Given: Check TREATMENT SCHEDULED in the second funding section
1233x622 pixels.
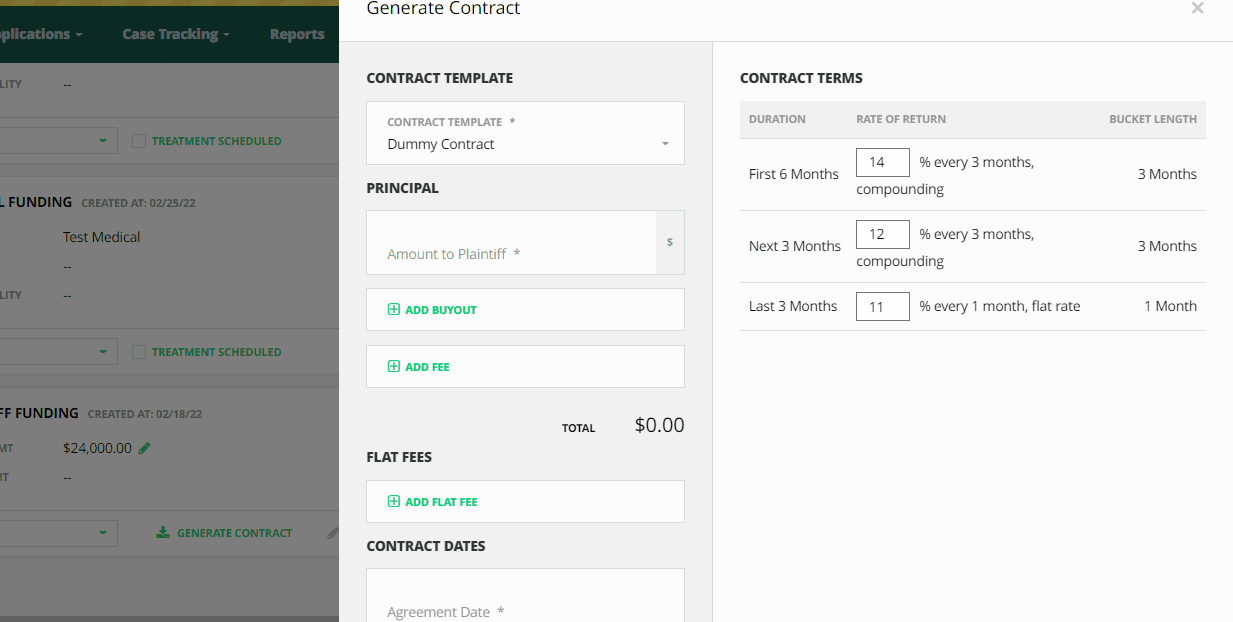Looking at the screenshot, I should [139, 351].
